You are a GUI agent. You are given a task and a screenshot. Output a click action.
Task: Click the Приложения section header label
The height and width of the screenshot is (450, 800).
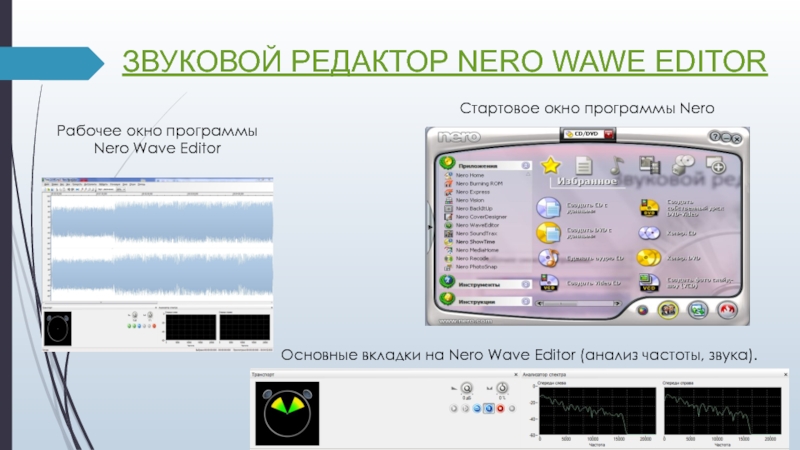[477, 166]
